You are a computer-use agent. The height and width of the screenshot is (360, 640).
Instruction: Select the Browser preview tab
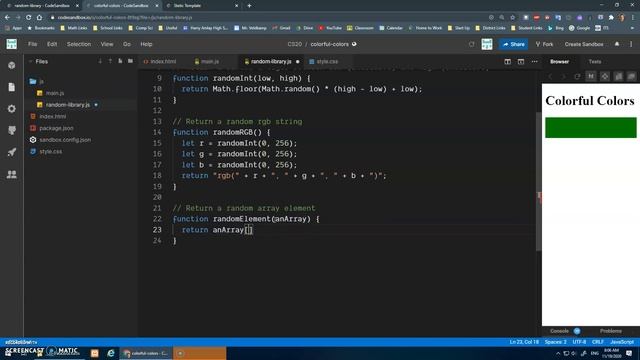pos(559,62)
